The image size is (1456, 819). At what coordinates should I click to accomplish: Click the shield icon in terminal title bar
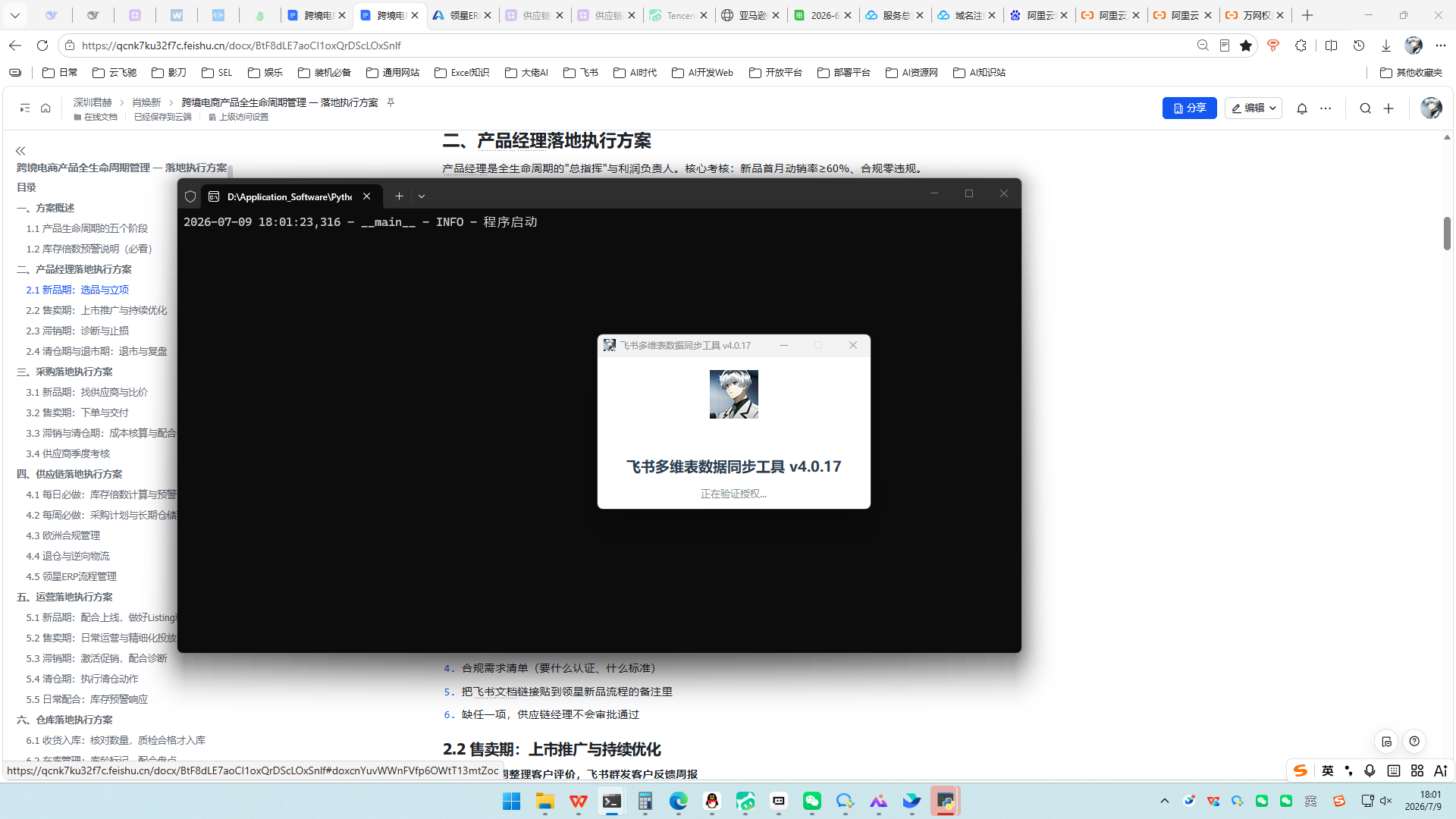[190, 196]
